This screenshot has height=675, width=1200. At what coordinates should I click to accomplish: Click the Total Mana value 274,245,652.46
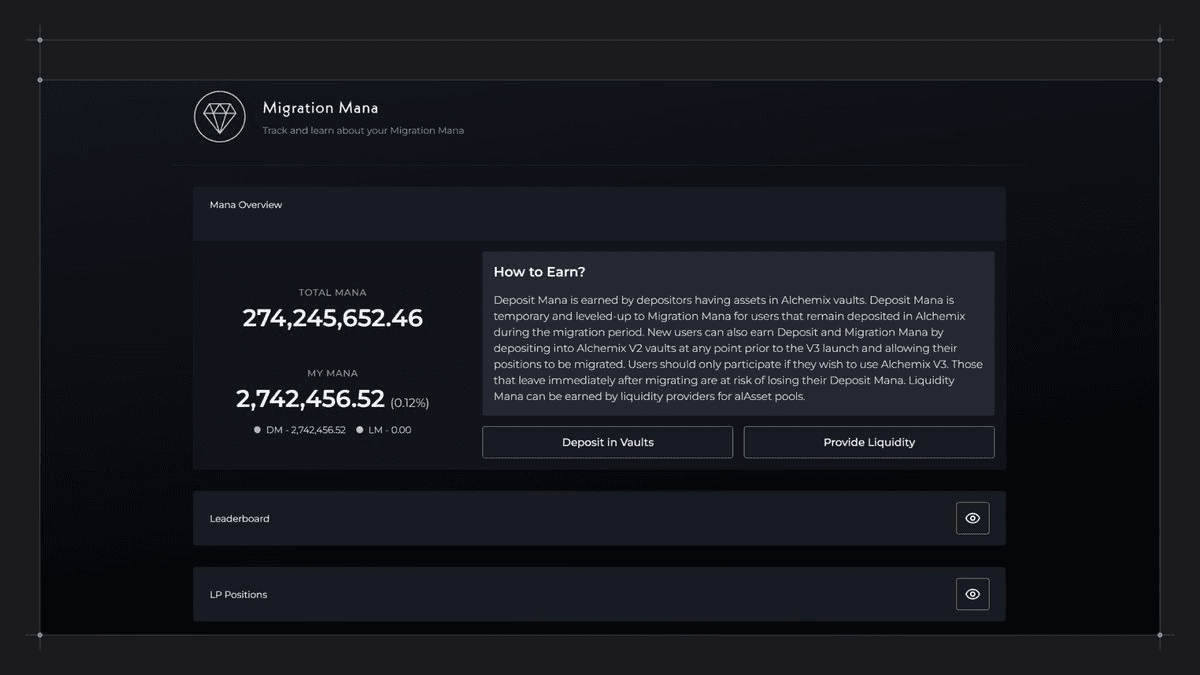(x=332, y=318)
